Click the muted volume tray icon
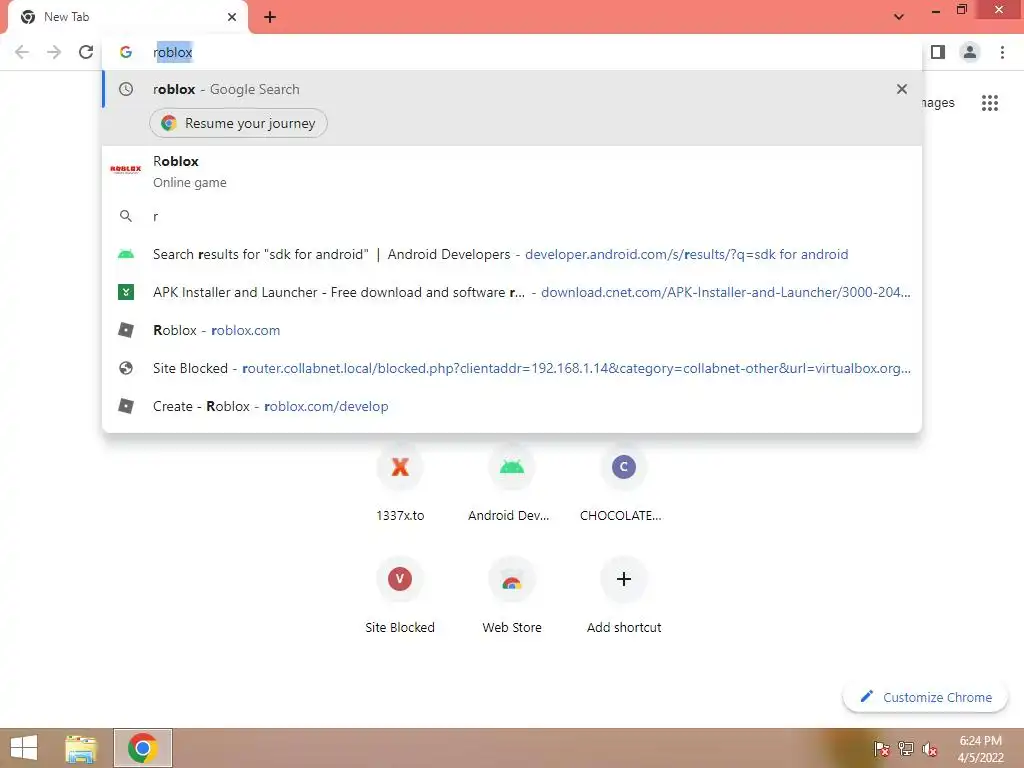 point(930,748)
